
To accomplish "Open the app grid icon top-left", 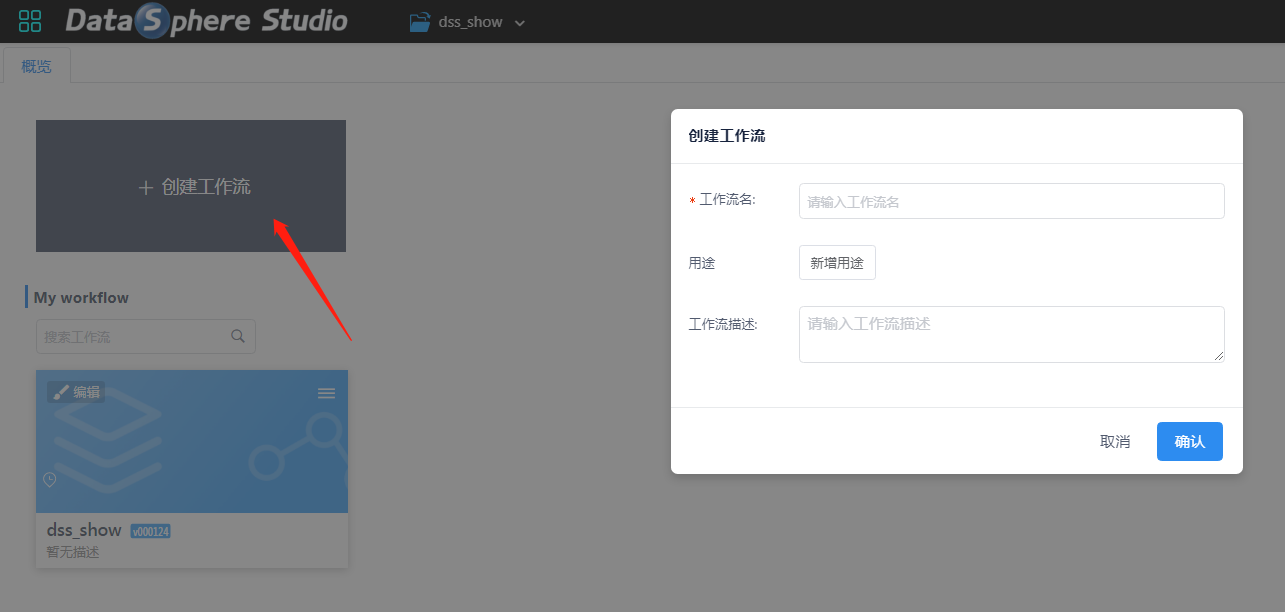I will point(30,21).
